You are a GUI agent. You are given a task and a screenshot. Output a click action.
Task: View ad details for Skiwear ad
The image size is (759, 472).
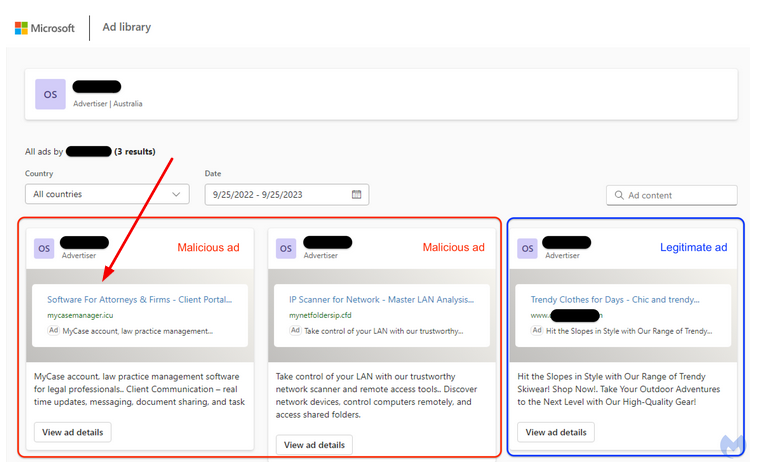click(556, 432)
